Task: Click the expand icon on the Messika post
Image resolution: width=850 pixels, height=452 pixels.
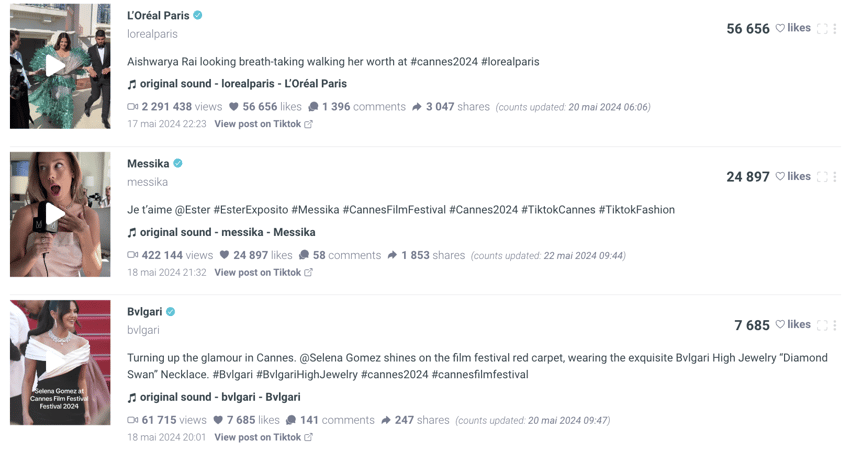Action: (822, 177)
